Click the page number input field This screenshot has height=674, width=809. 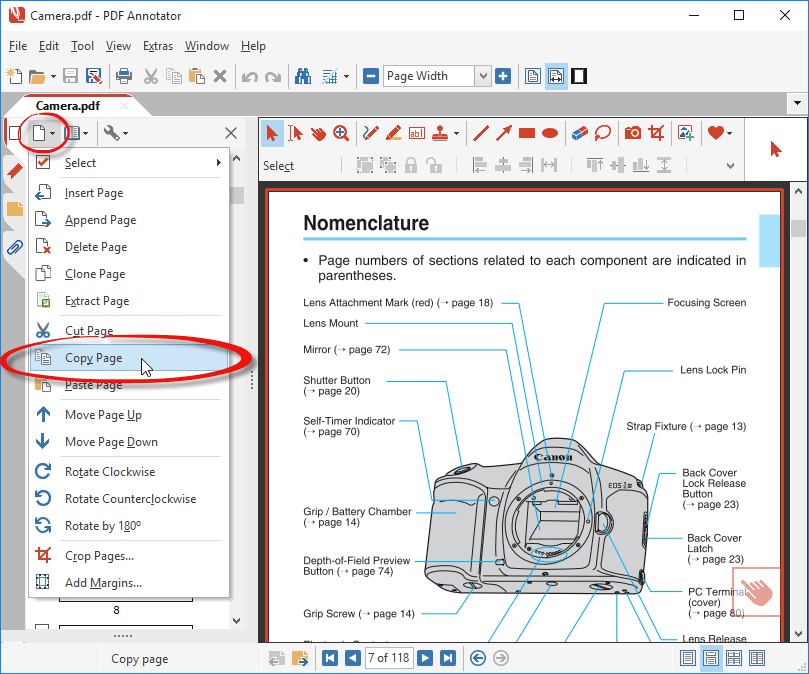point(388,658)
